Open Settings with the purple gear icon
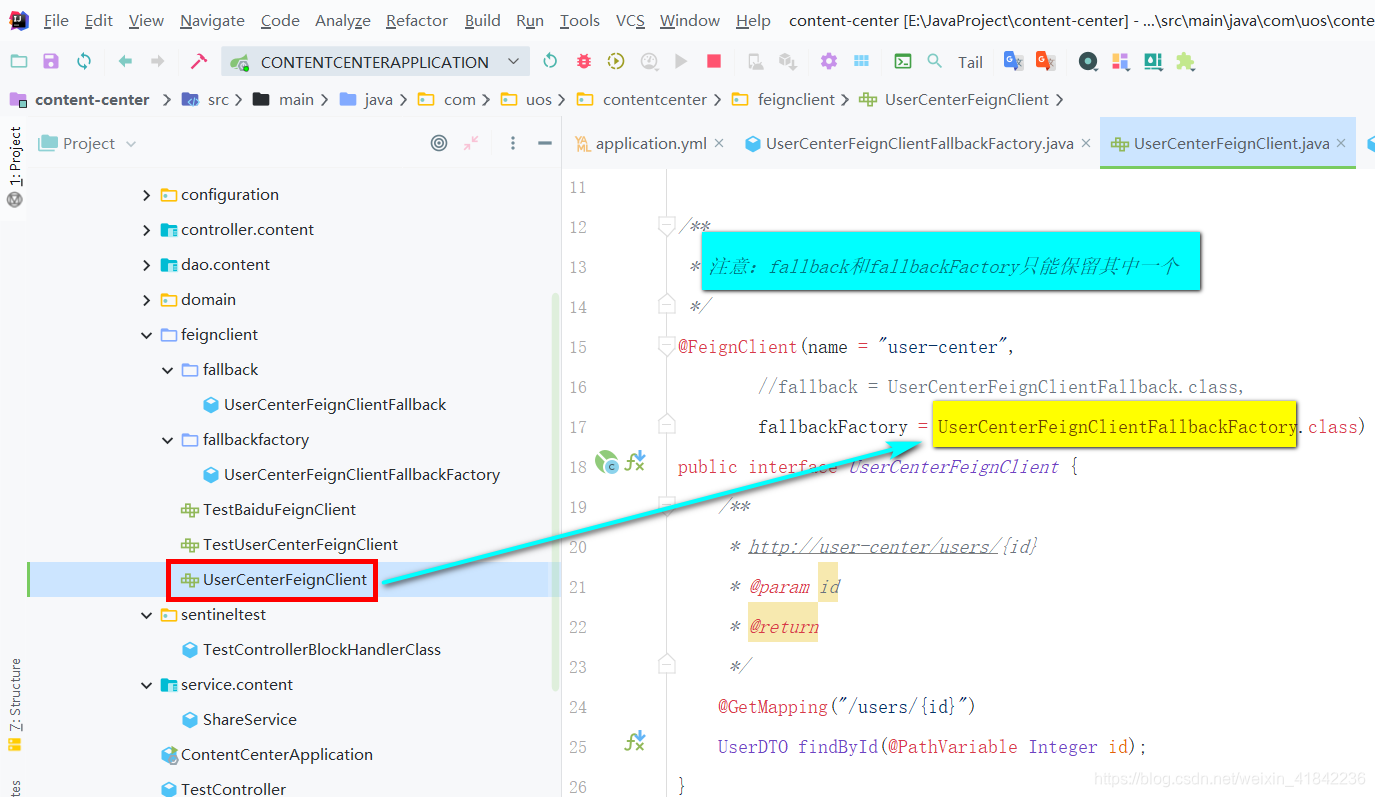This screenshot has width=1375, height=797. tap(829, 62)
